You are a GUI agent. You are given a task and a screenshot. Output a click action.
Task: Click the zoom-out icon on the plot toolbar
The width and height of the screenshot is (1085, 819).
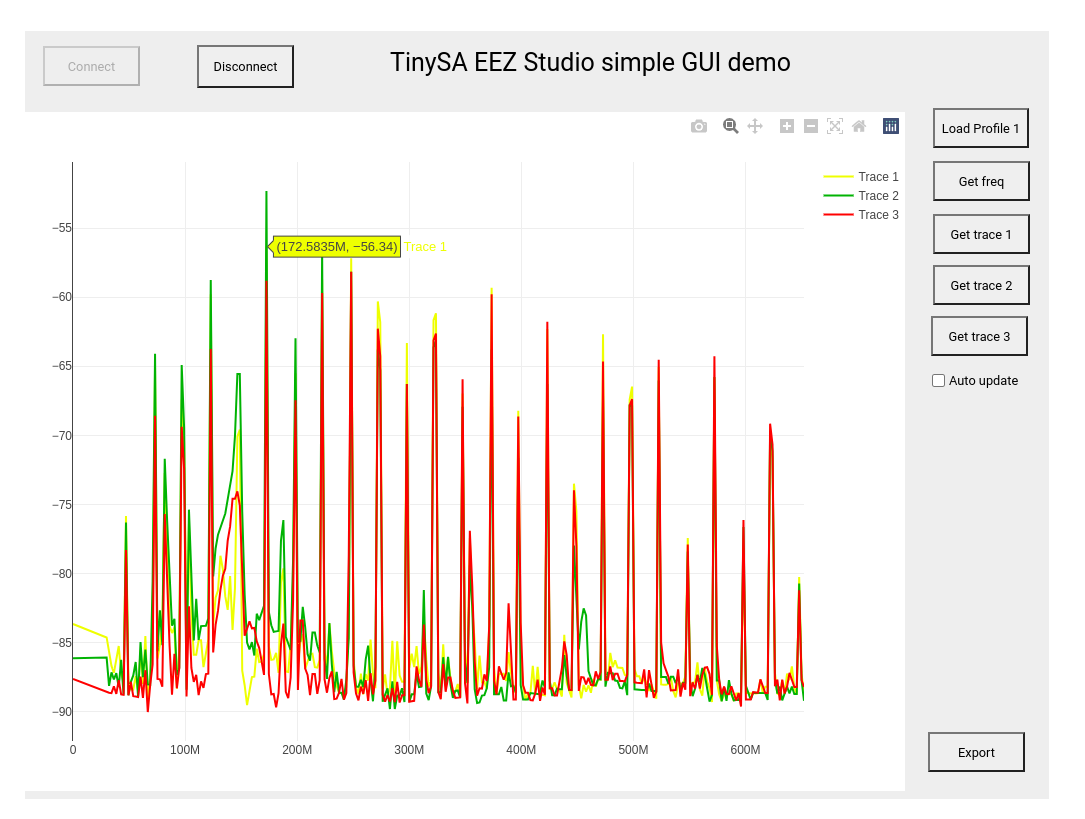point(811,126)
